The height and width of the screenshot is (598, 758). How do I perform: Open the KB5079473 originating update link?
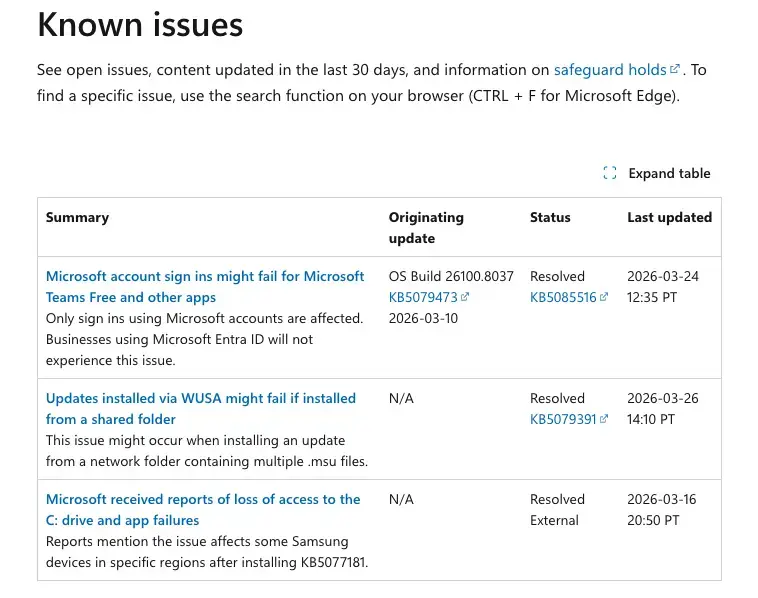tap(423, 298)
